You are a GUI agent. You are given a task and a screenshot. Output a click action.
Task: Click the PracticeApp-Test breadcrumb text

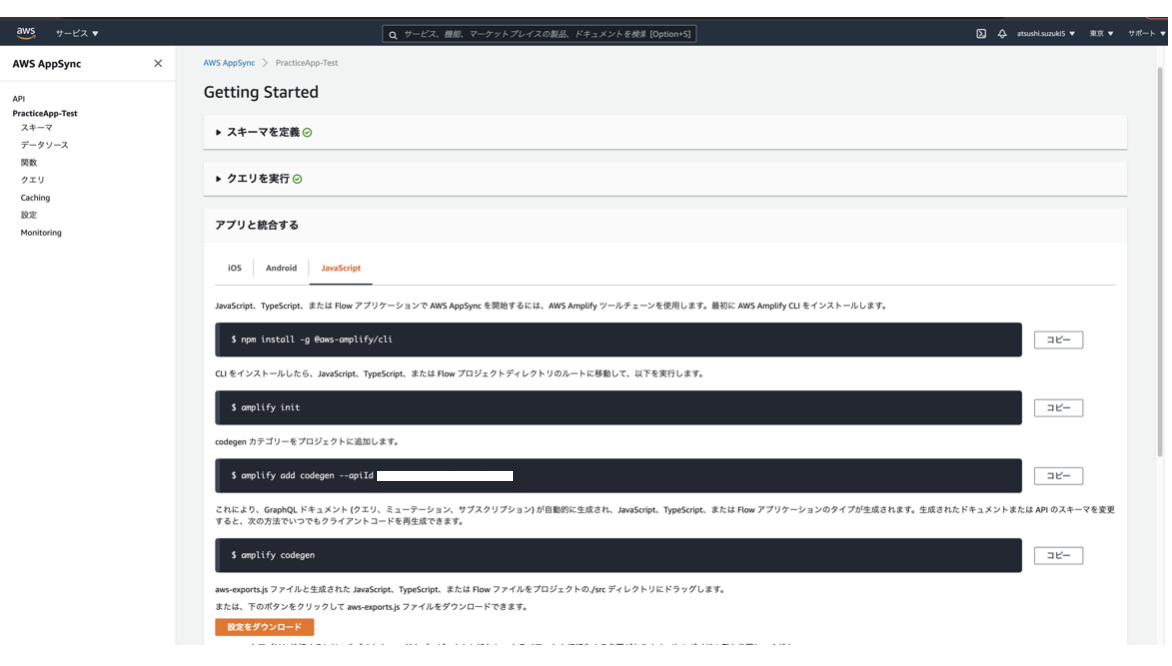click(306, 63)
